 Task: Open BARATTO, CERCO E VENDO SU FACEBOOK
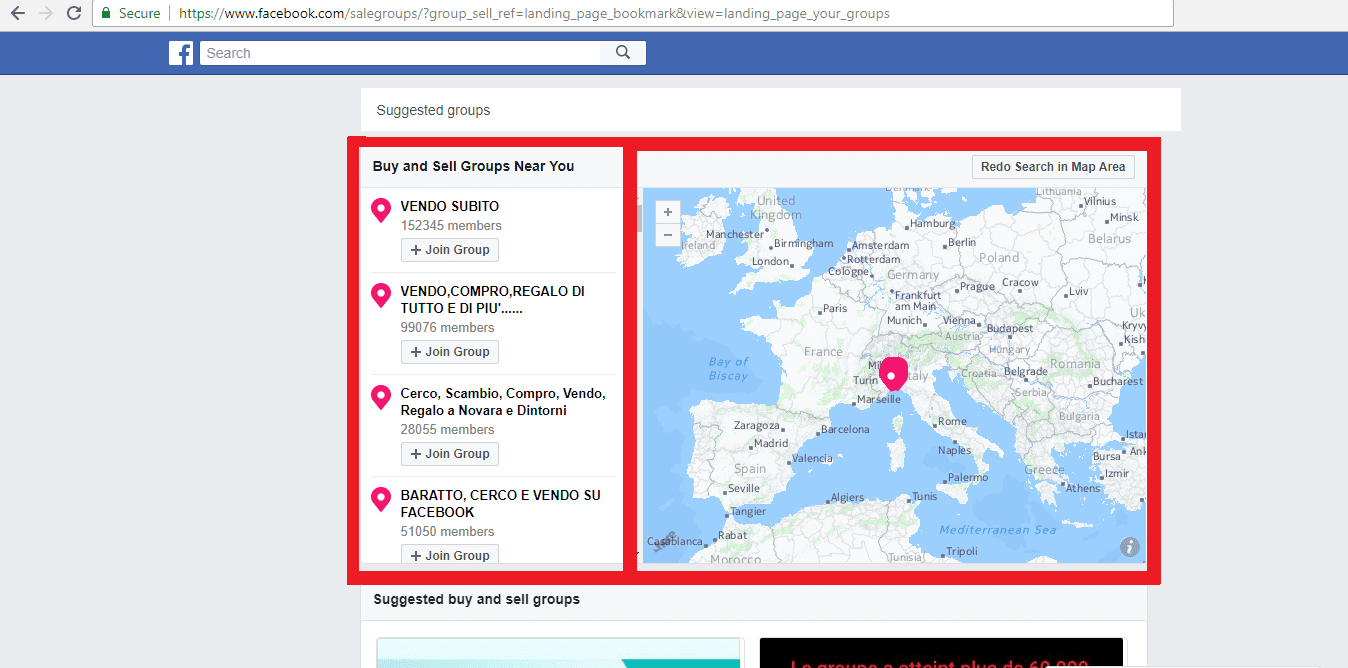pyautogui.click(x=500, y=503)
